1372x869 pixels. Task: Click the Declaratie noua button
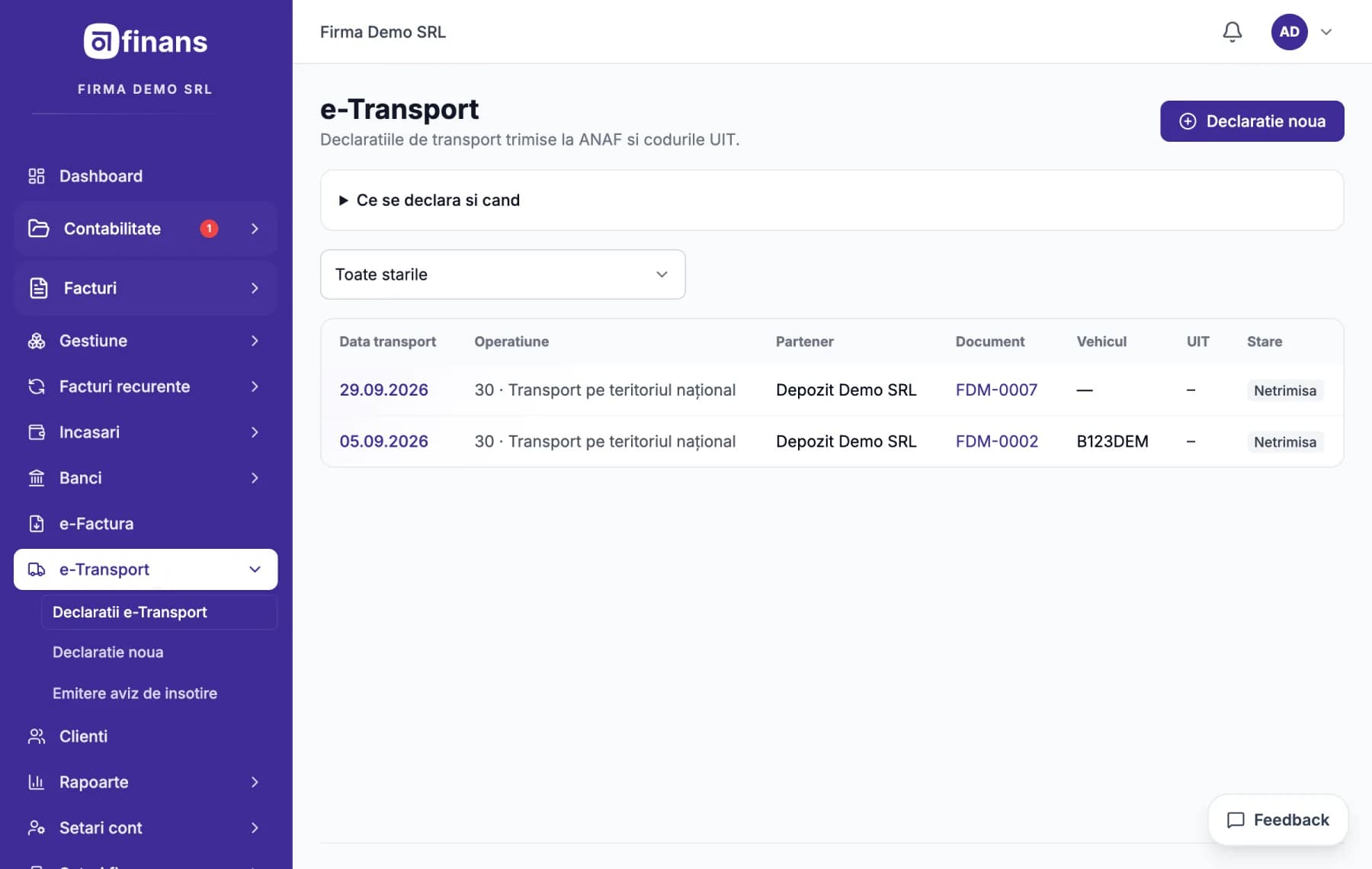pyautogui.click(x=1252, y=121)
